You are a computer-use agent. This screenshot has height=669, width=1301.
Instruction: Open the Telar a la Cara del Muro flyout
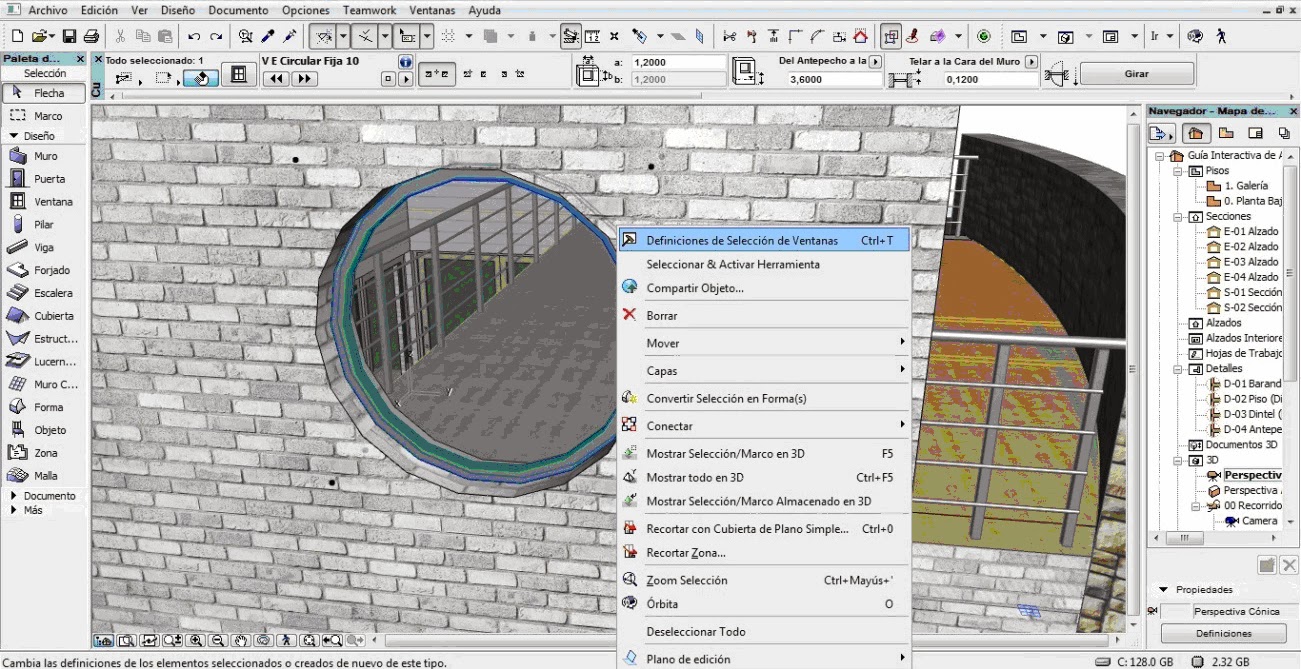point(1031,61)
